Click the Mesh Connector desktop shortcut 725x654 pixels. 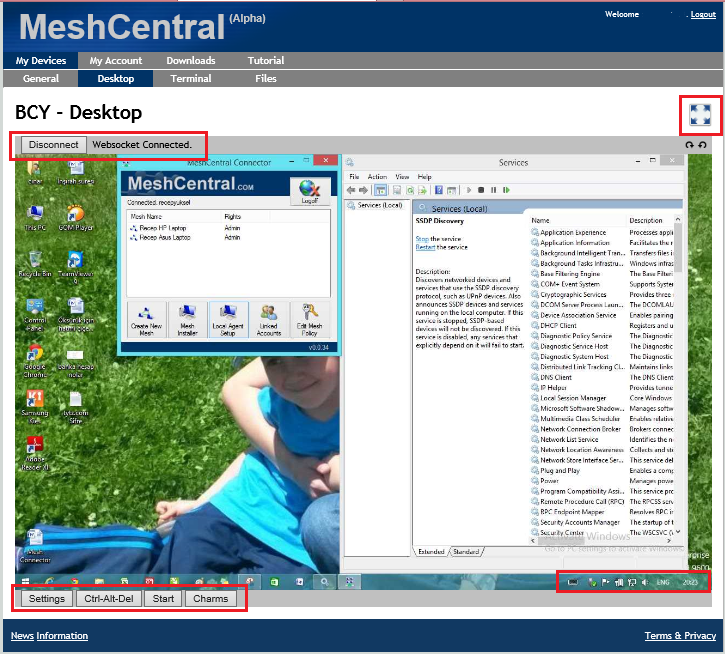[x=35, y=546]
